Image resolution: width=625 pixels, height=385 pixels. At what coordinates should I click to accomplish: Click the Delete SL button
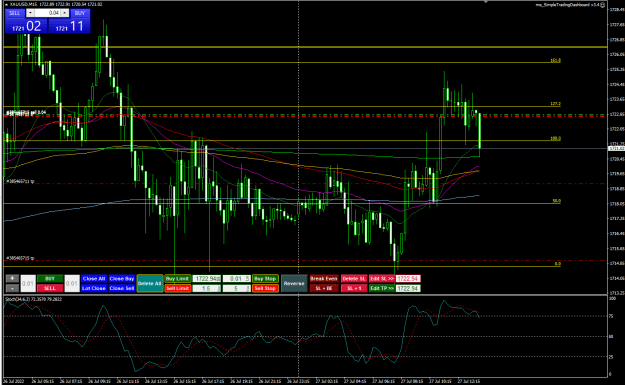[354, 279]
